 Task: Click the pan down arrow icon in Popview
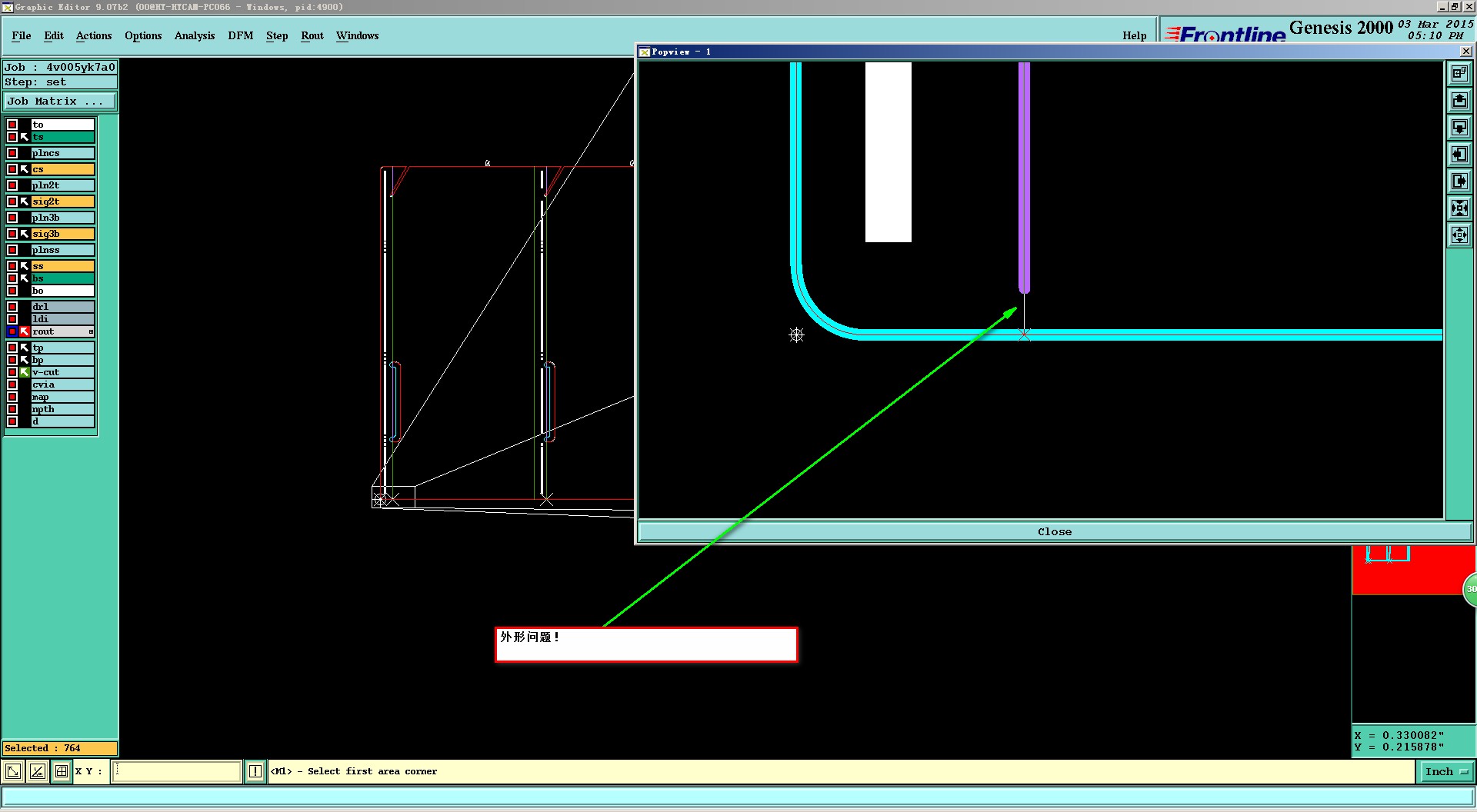coord(1459,128)
